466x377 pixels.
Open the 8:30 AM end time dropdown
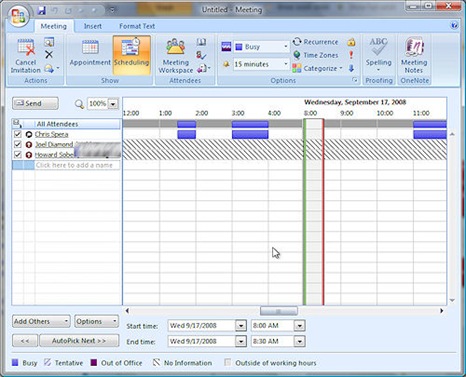tap(300, 341)
